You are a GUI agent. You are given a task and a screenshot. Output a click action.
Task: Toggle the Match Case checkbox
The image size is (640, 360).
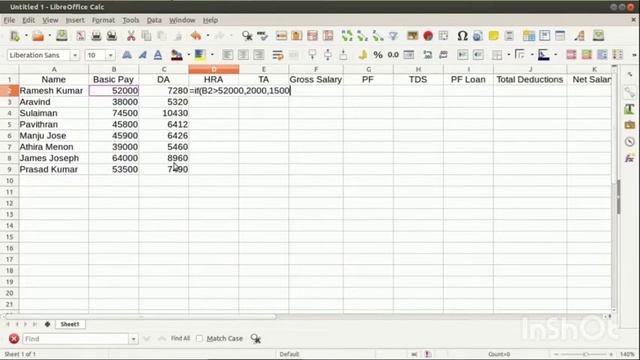point(199,338)
